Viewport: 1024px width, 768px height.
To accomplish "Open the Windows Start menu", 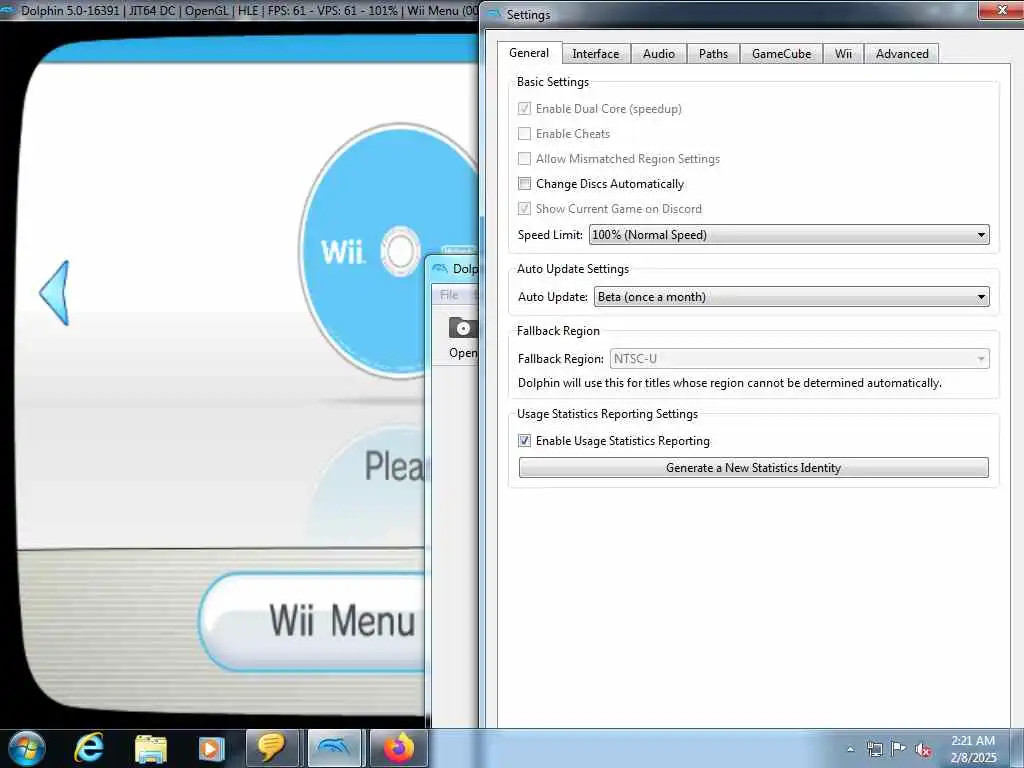I will coord(27,748).
